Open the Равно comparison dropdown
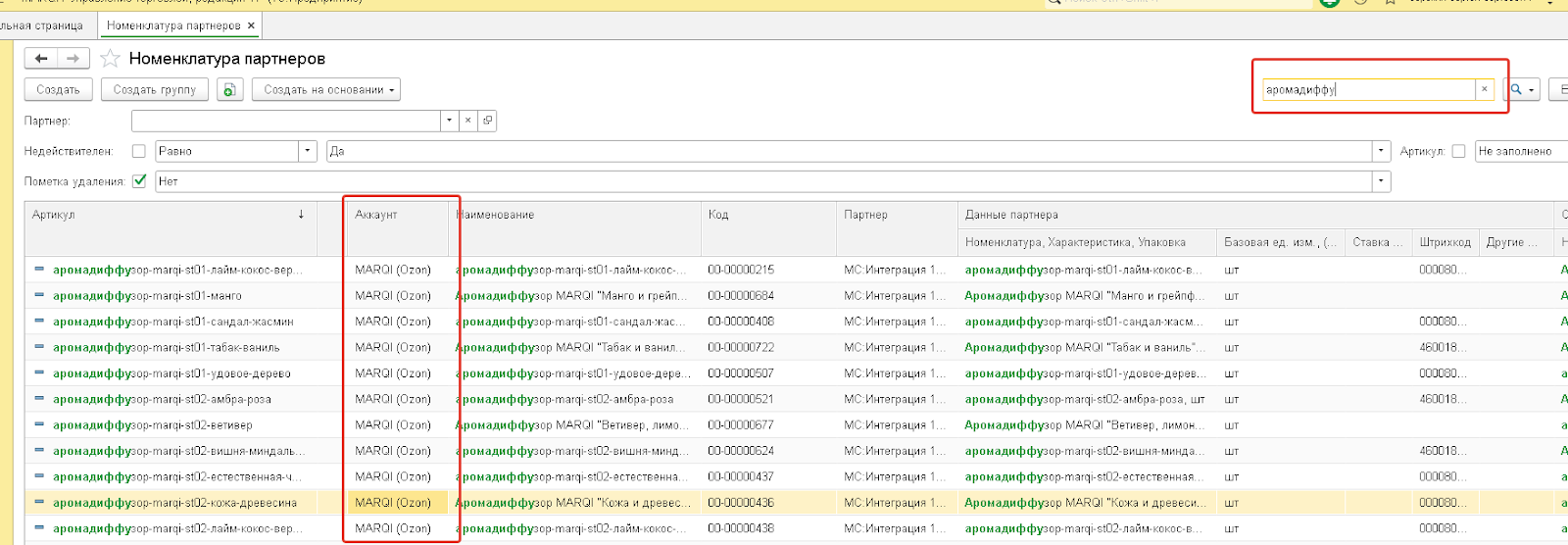Viewport: 1568px width, 545px height. [308, 151]
